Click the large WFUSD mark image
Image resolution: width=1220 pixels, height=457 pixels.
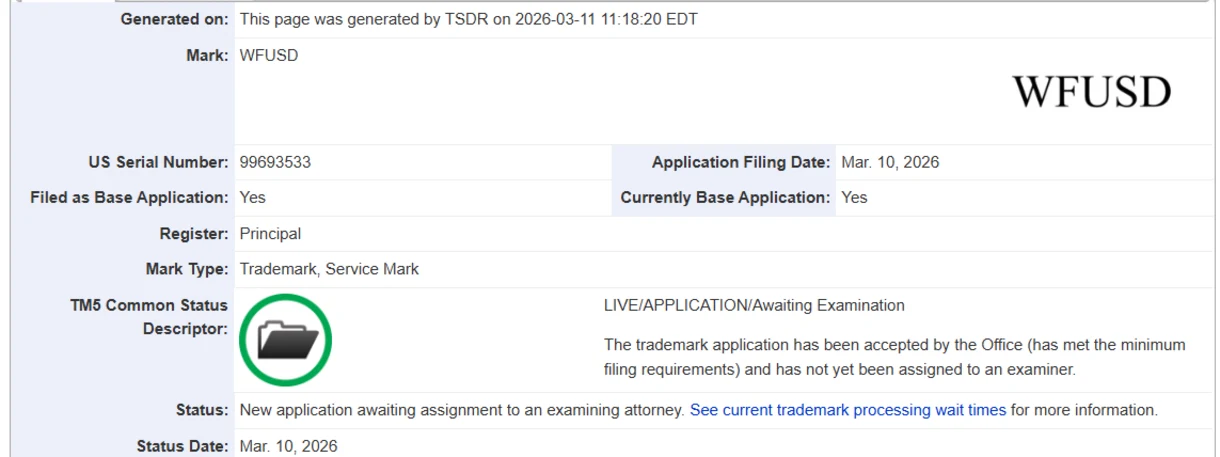click(x=1091, y=92)
